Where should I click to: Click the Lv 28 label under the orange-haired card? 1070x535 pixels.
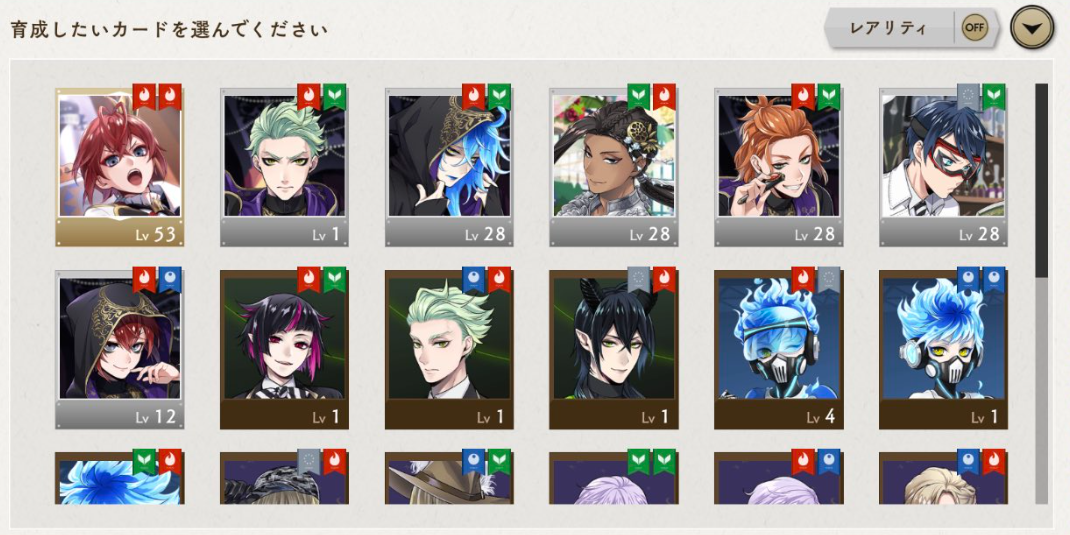(x=815, y=235)
